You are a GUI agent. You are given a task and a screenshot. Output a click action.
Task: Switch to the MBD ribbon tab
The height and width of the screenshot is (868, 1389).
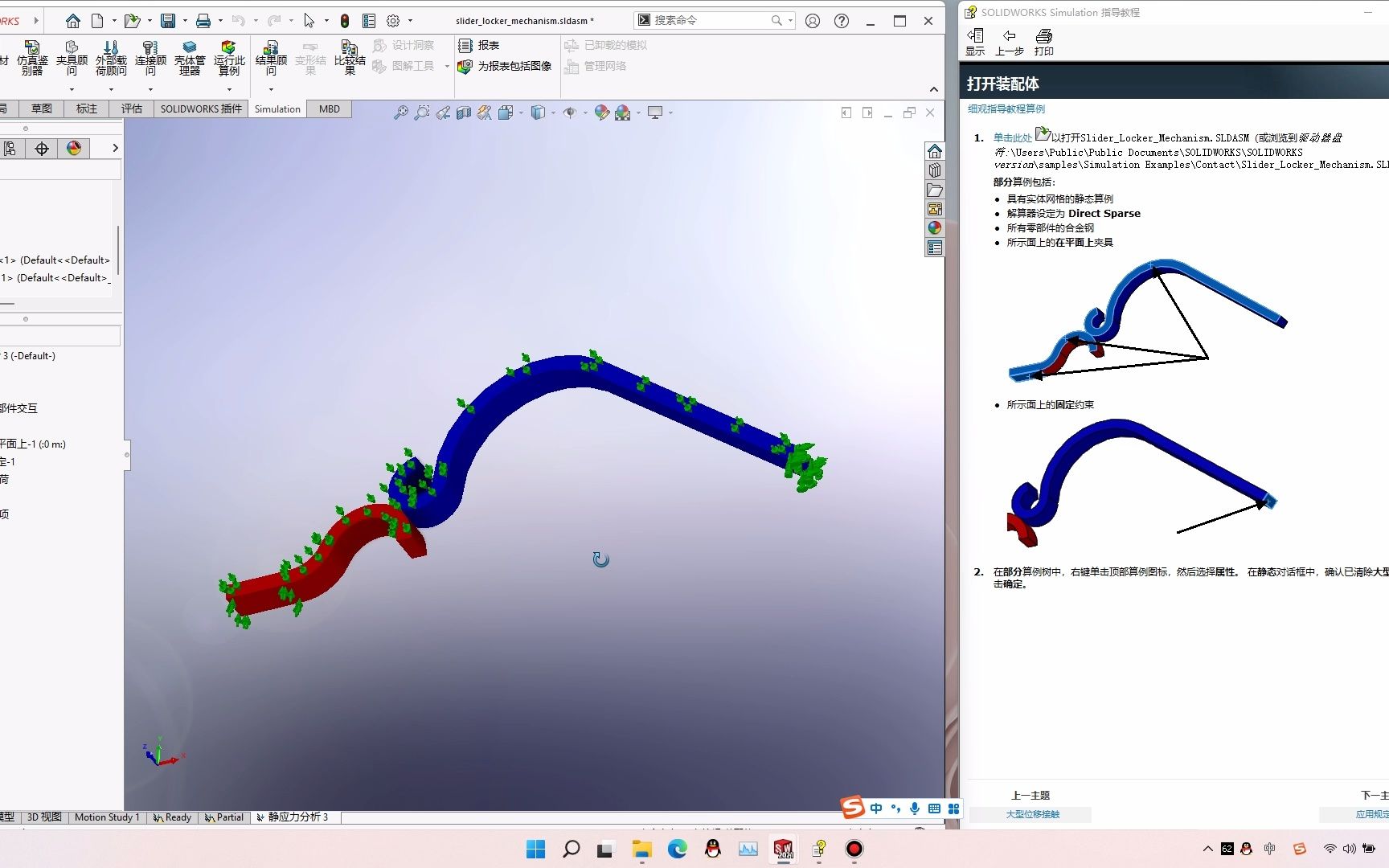(330, 108)
